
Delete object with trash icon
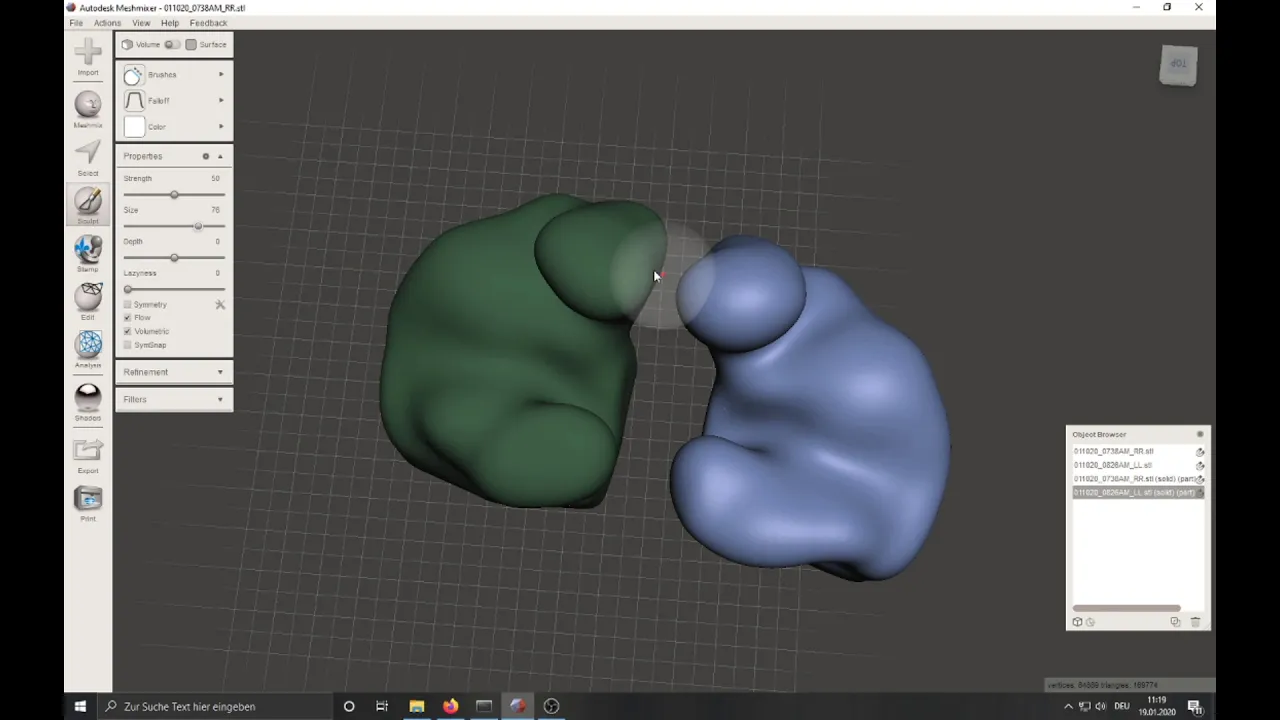coord(1195,622)
